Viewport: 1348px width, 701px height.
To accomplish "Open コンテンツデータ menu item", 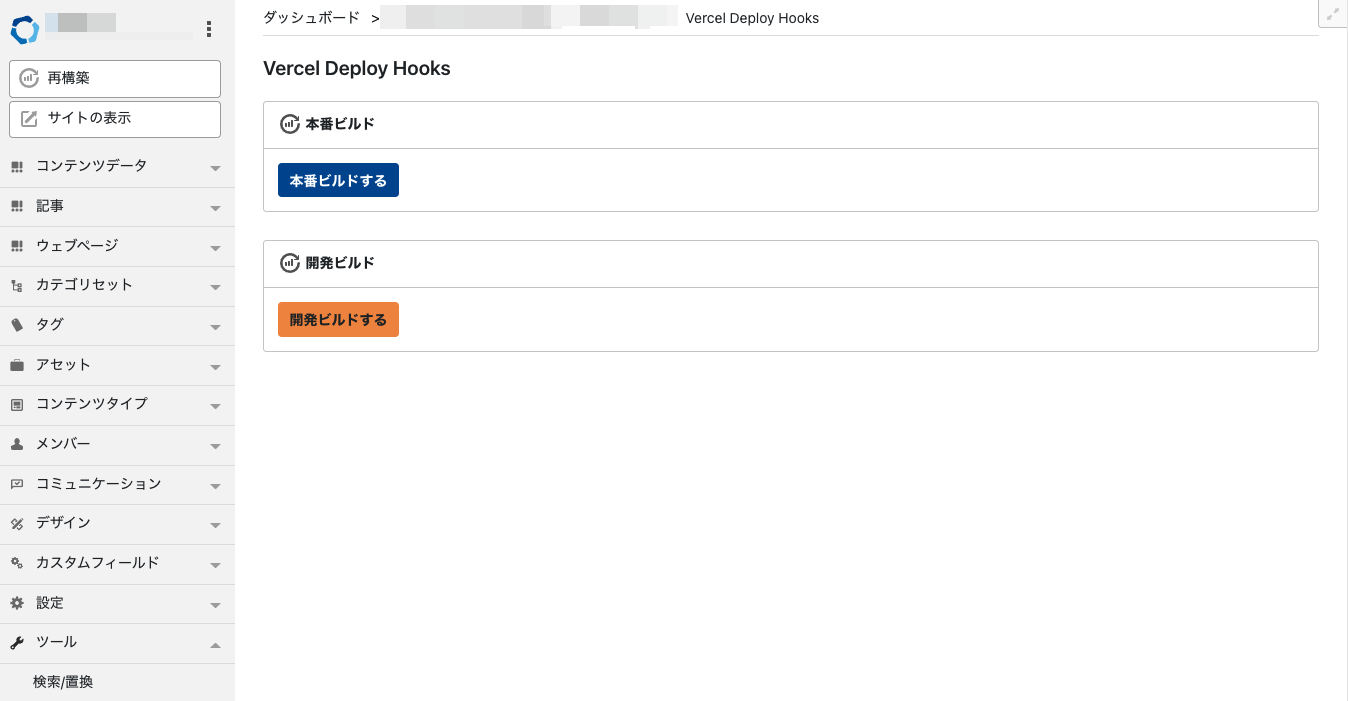I will 117,166.
